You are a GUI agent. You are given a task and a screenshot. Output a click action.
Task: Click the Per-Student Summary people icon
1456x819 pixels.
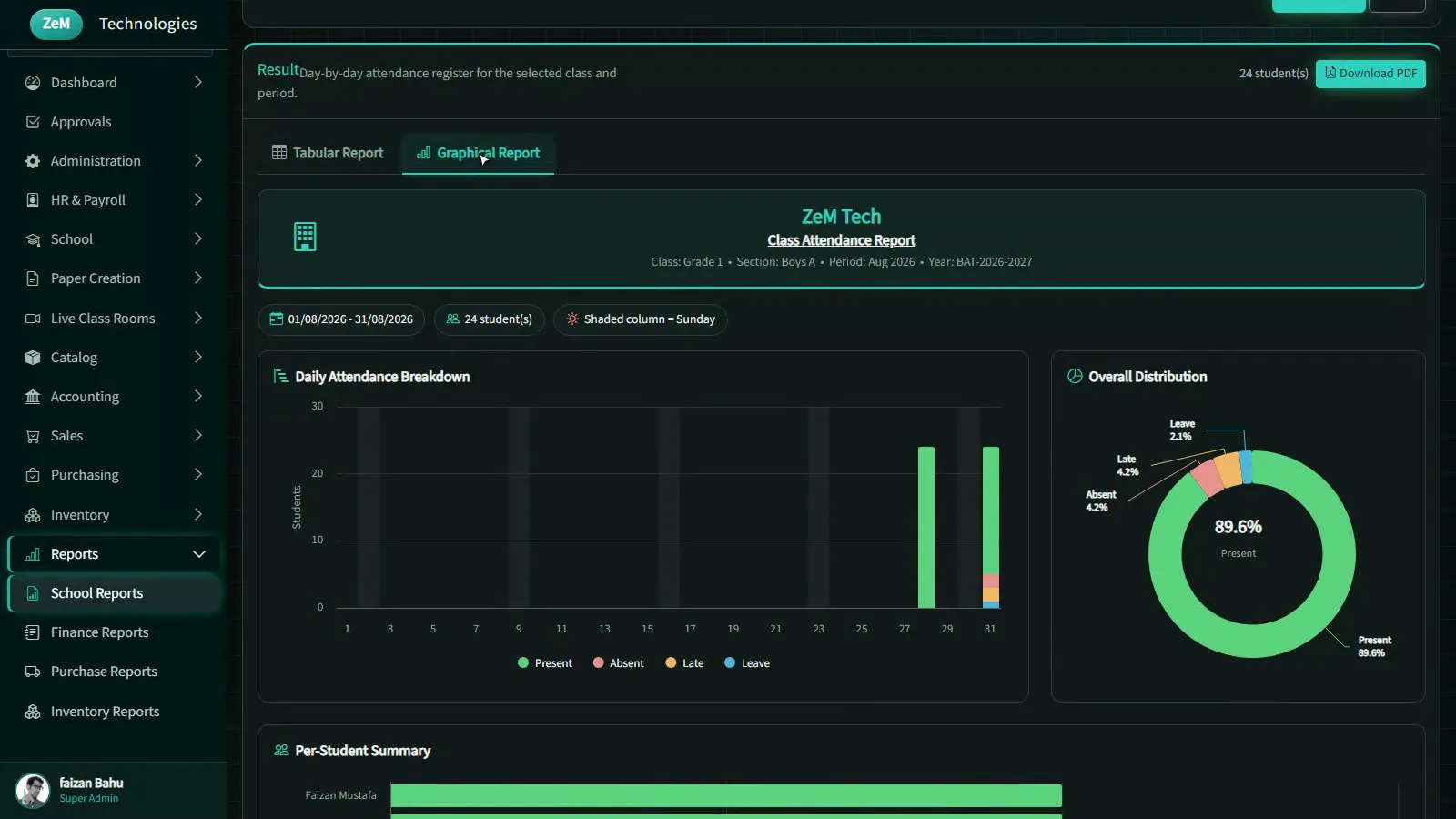281,751
